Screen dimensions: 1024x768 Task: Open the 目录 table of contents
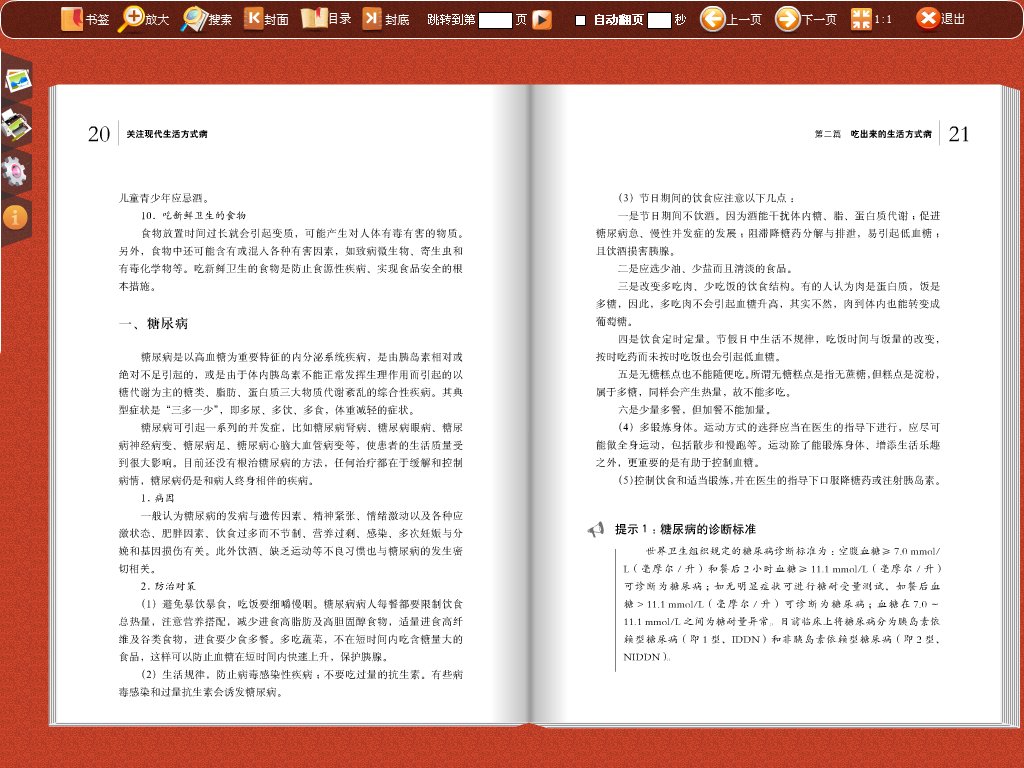(327, 19)
